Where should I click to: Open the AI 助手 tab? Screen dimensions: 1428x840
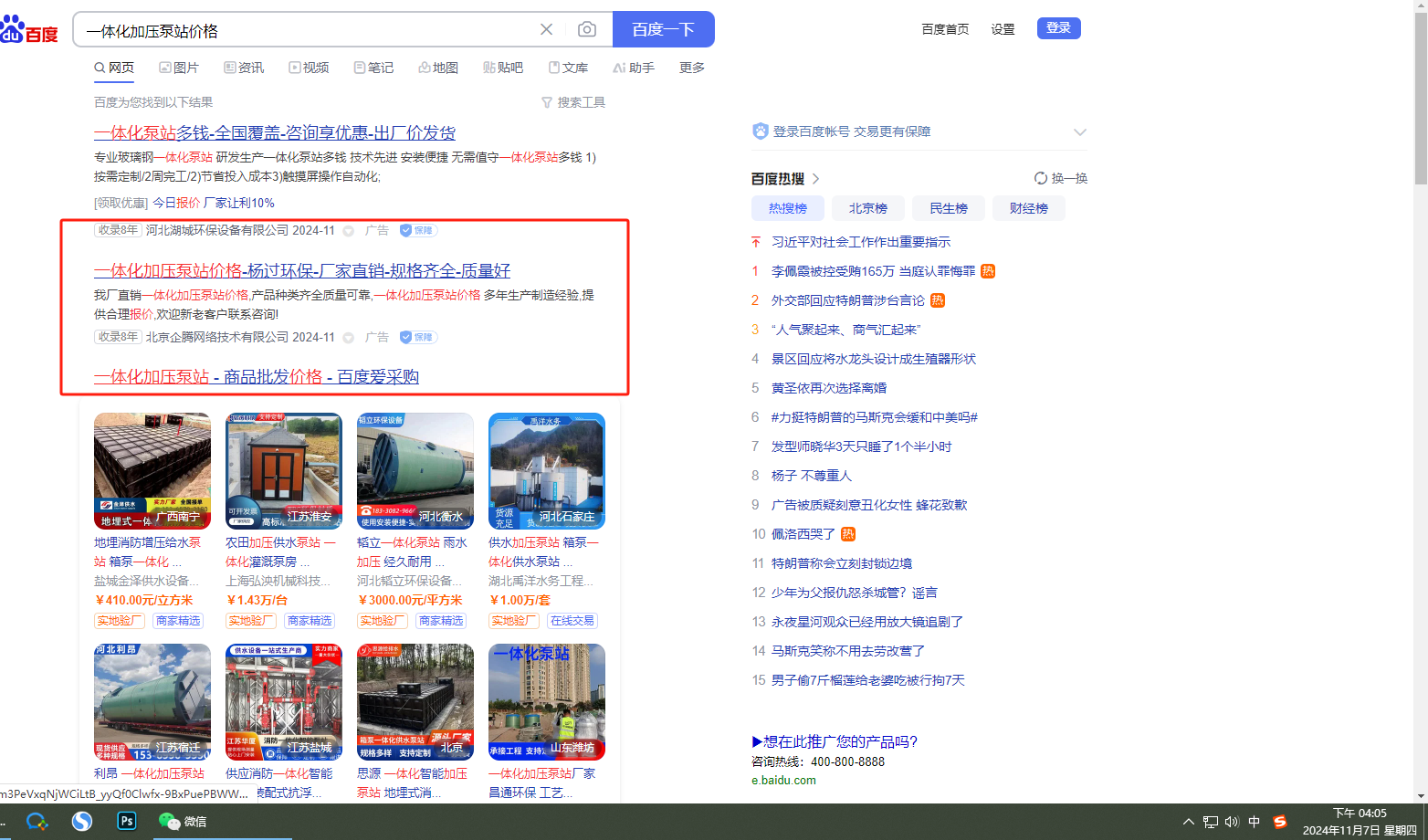(634, 68)
